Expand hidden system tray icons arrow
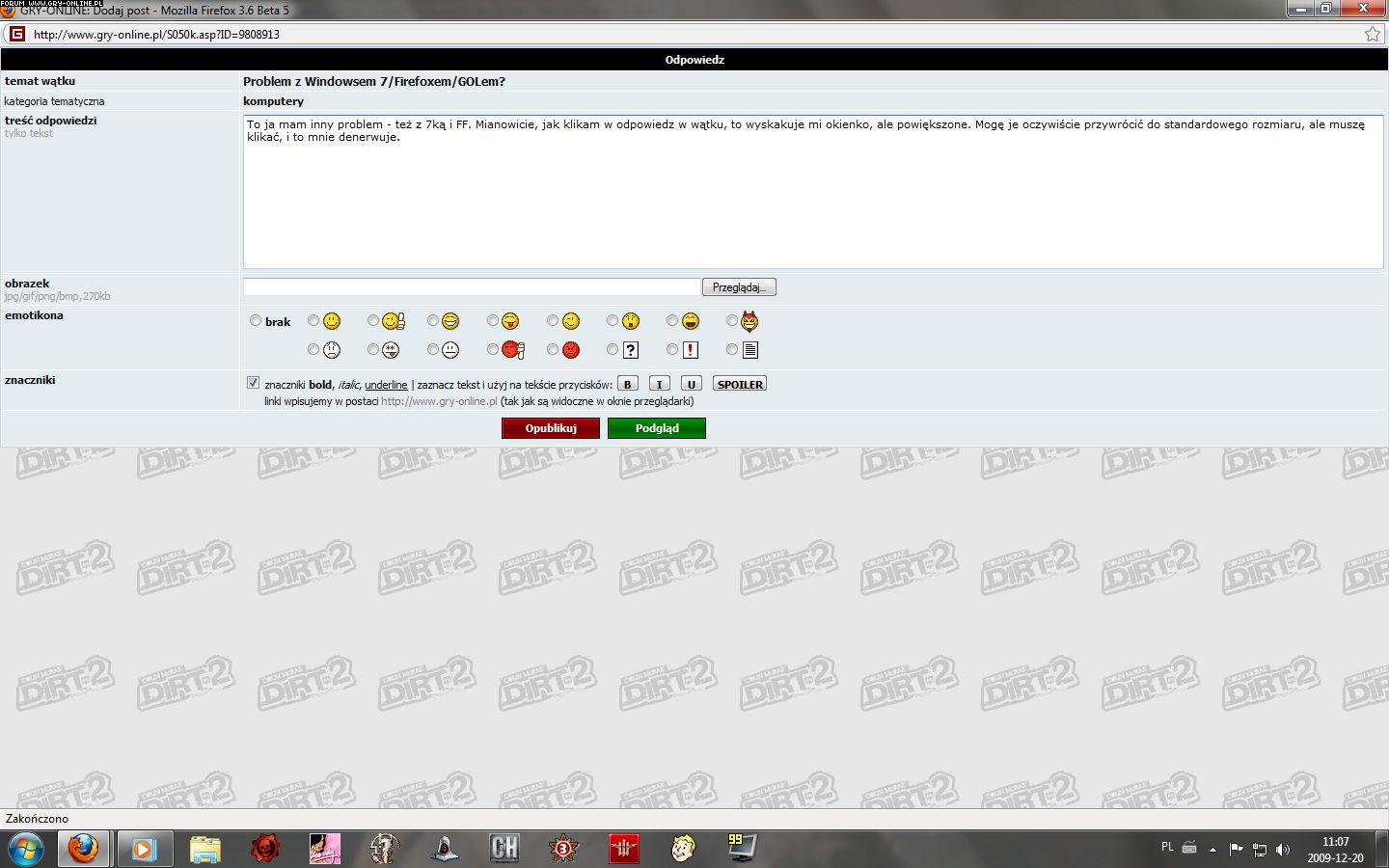This screenshot has height=868, width=1389. (x=1212, y=849)
